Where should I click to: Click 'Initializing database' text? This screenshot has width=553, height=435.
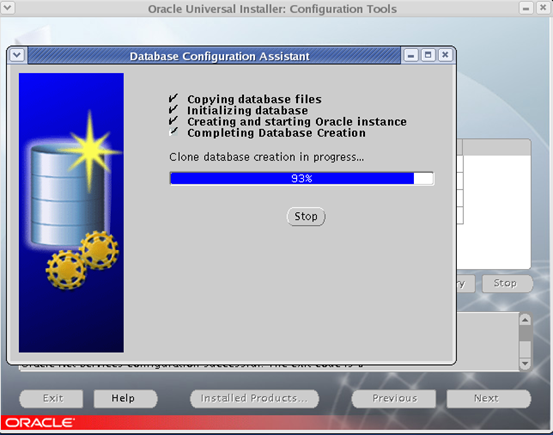coord(248,110)
